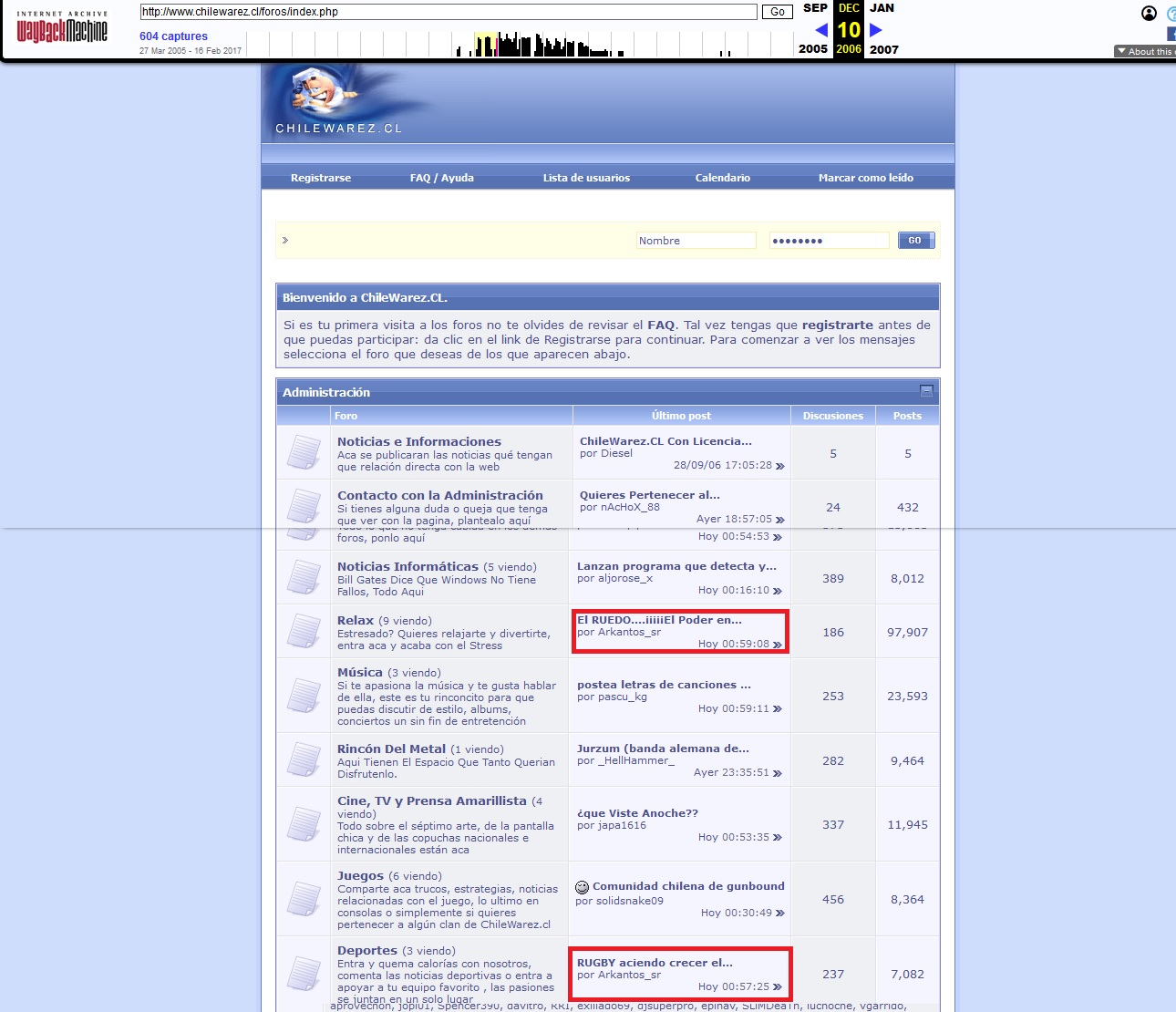
Task: Click forum status icon beside Juegos
Action: 304,899
